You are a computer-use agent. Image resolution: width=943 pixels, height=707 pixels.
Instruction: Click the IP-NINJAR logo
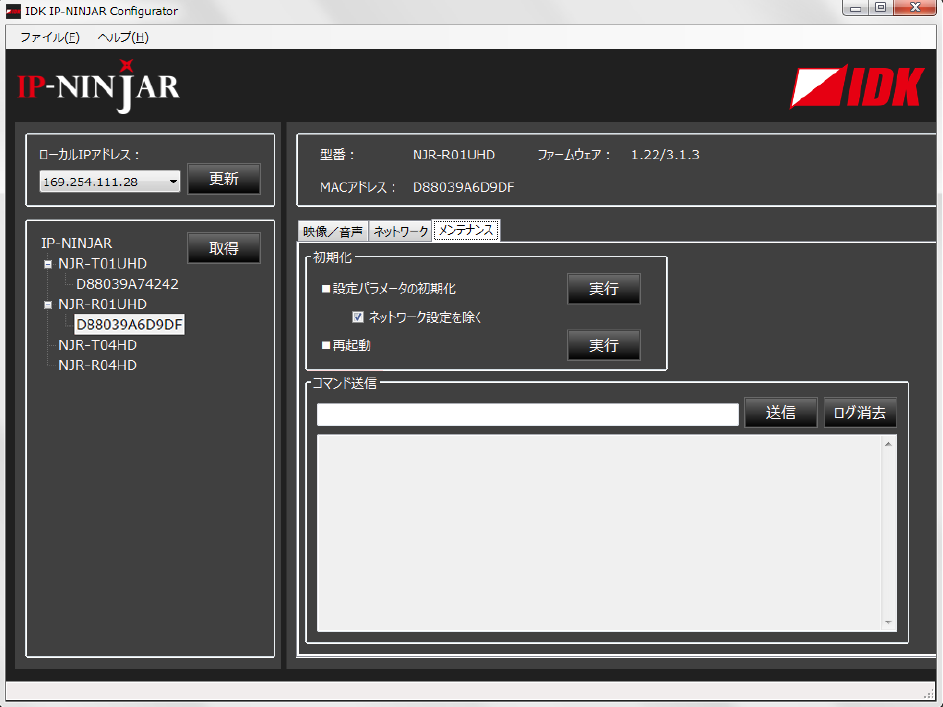pos(98,88)
